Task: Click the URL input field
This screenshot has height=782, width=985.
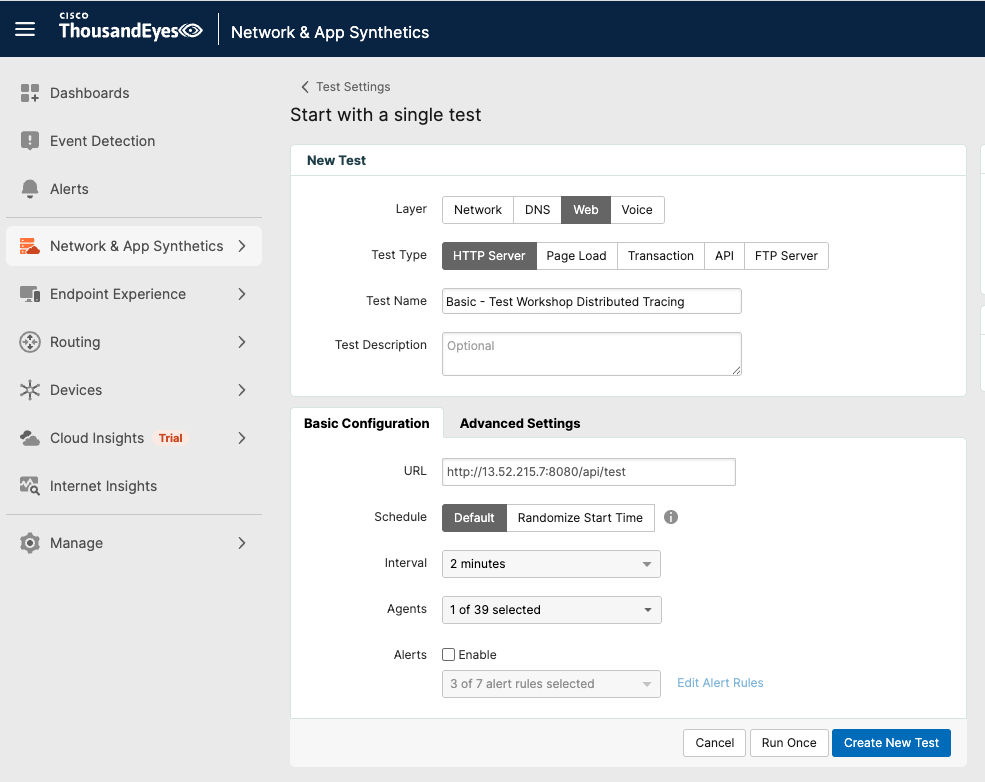Action: (589, 472)
